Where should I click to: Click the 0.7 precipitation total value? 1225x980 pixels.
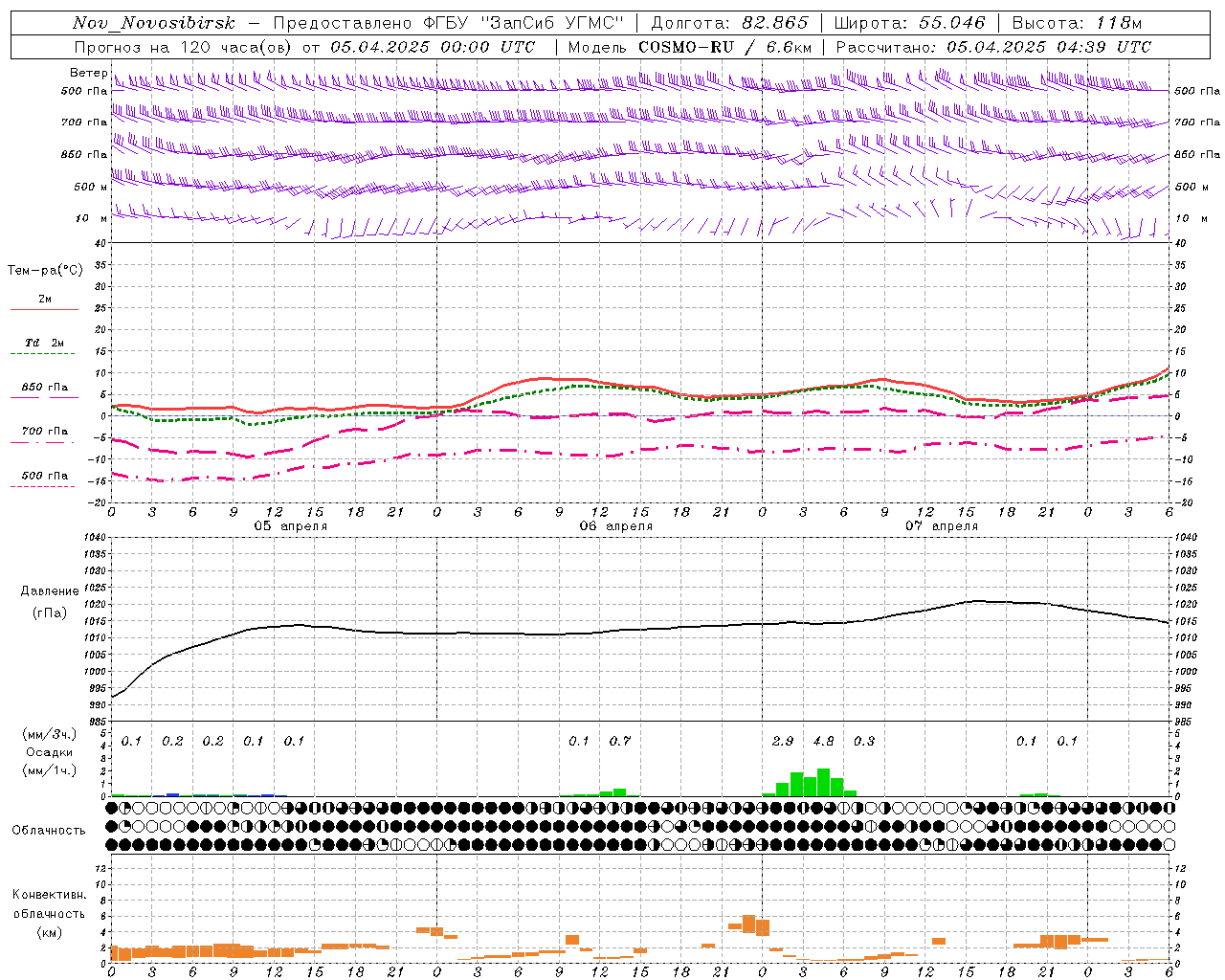tap(620, 742)
